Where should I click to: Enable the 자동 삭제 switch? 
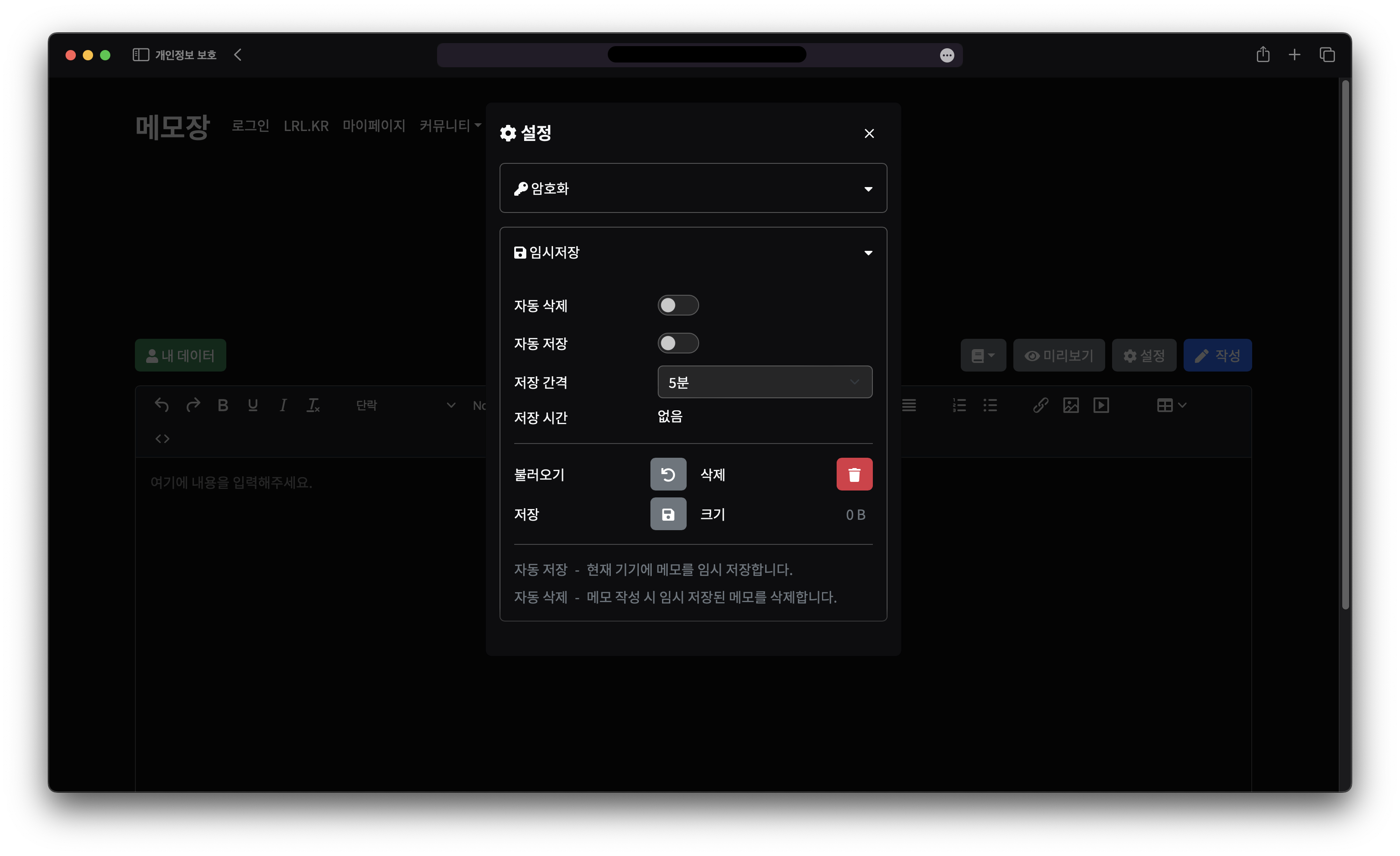[678, 305]
